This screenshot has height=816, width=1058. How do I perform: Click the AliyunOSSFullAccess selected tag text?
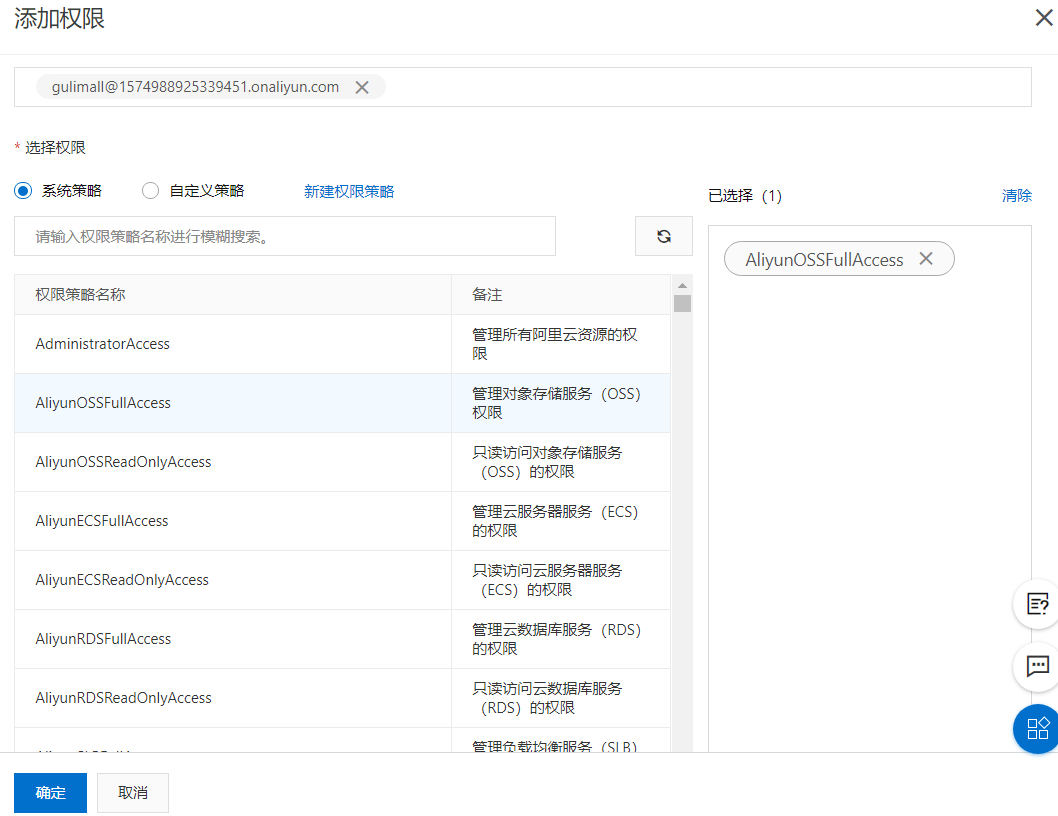824,260
